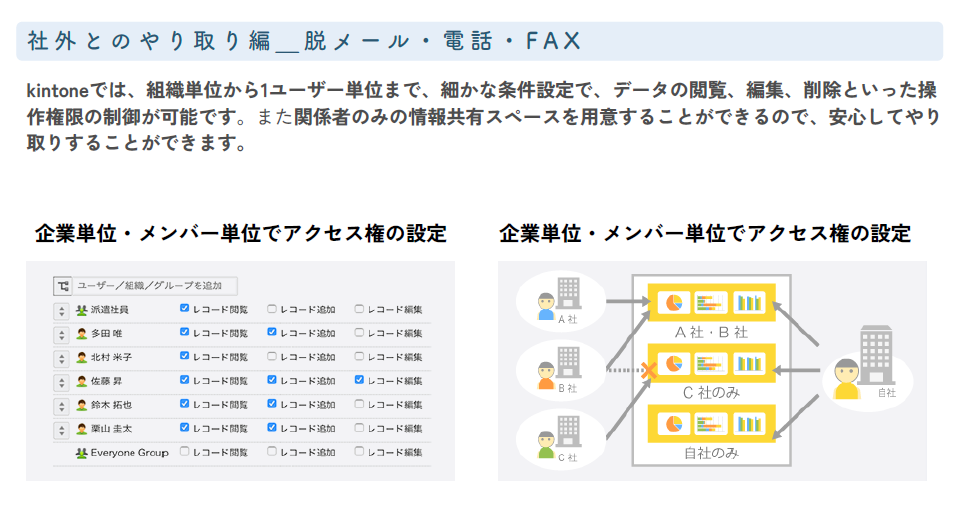Click the pie chart icon in A社・B社 bar
This screenshot has width=978, height=525.
(674, 303)
